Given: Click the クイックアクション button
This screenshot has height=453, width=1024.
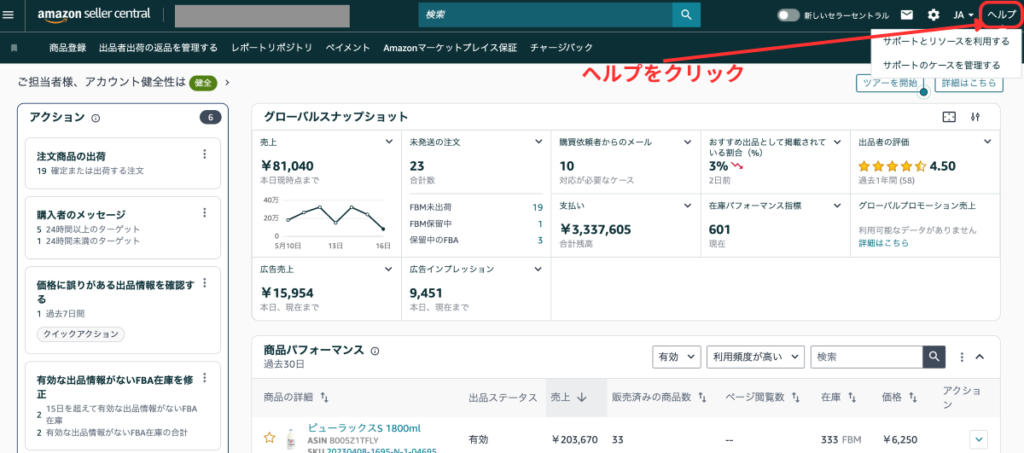Looking at the screenshot, I should pos(80,334).
